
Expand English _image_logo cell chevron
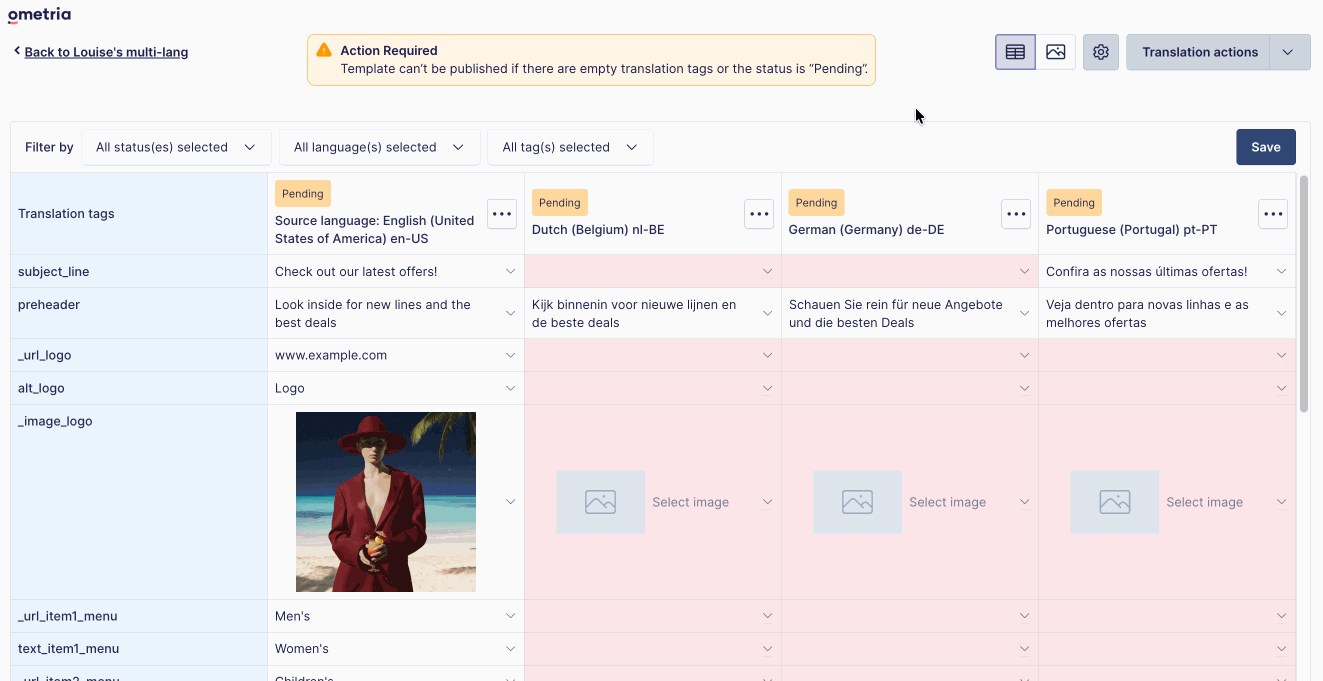pos(510,502)
